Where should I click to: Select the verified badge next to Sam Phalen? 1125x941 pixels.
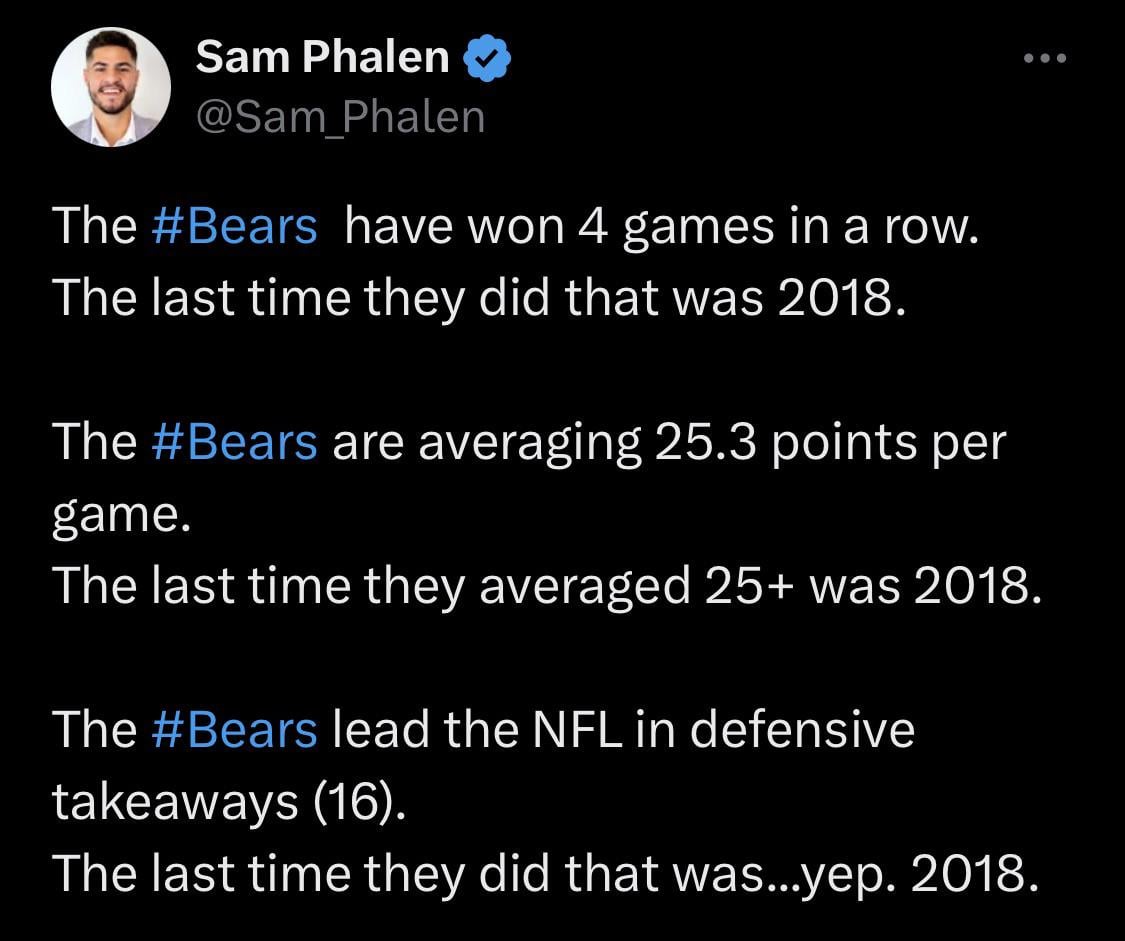488,57
